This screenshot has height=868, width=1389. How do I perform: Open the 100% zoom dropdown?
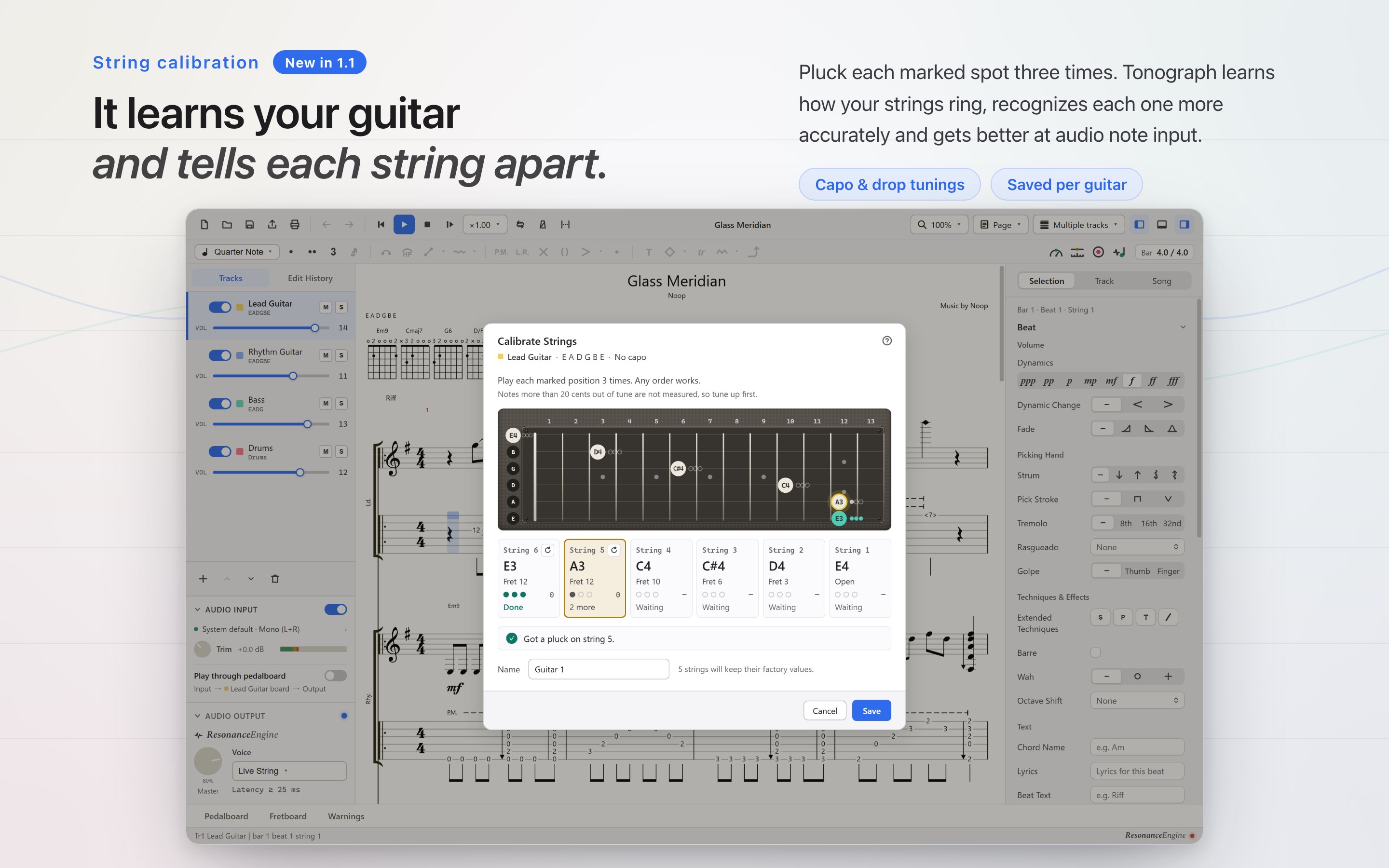coord(939,224)
